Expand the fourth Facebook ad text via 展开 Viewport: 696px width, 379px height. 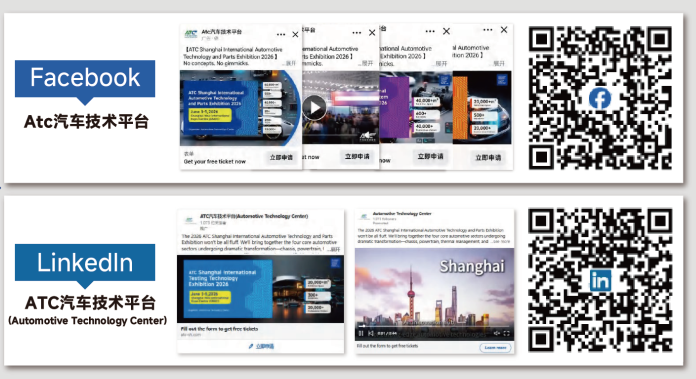tap(498, 63)
